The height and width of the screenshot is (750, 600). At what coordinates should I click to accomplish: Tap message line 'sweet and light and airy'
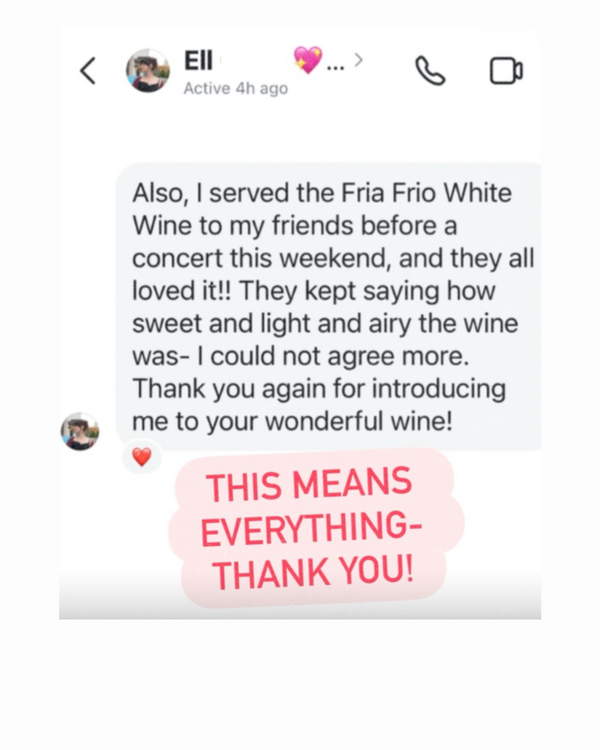pyautogui.click(x=272, y=324)
